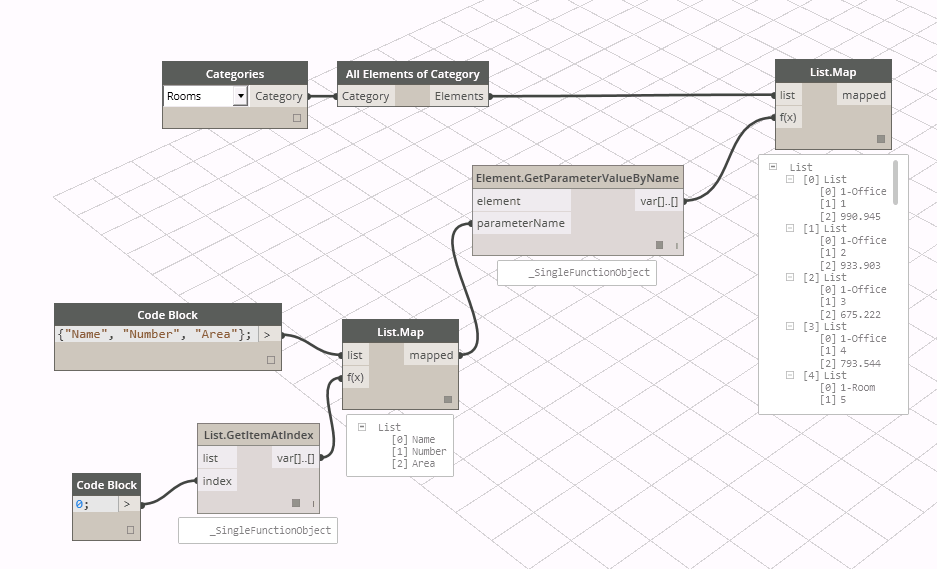This screenshot has width=937, height=569.
Task: Click preview icon on lower List.Map node
Action: [x=448, y=399]
